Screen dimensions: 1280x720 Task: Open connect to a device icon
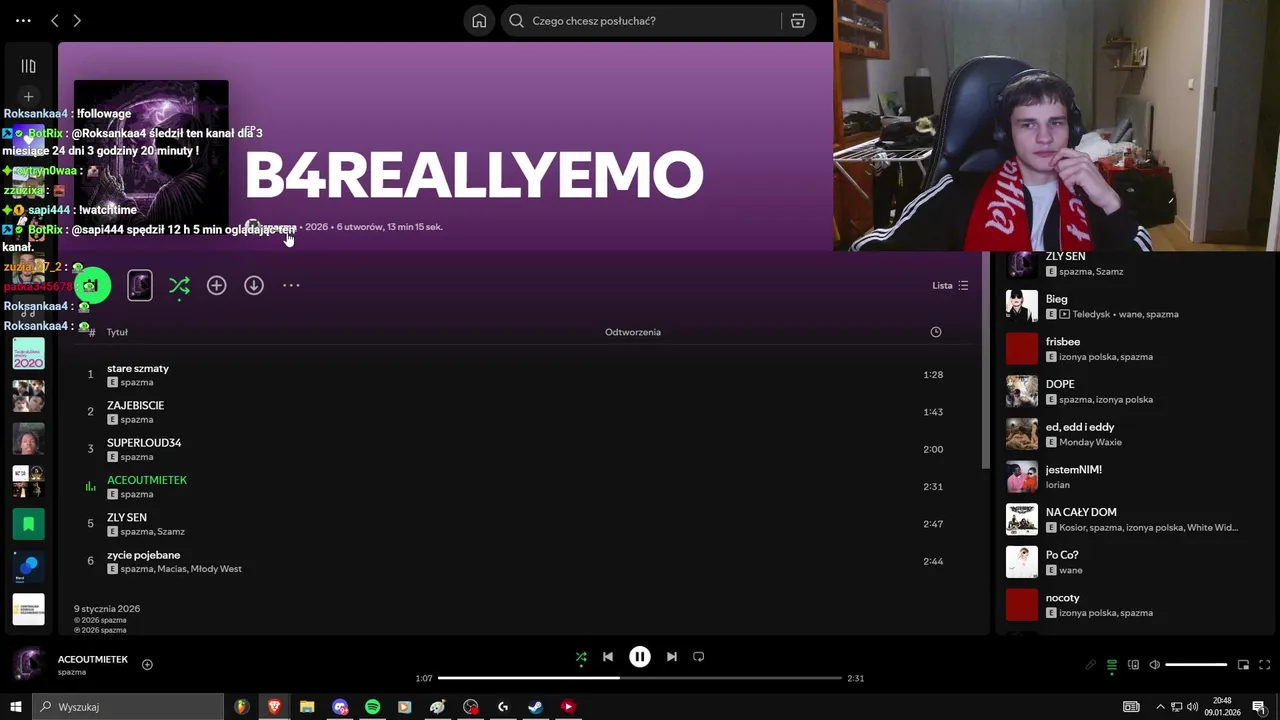click(x=1133, y=665)
